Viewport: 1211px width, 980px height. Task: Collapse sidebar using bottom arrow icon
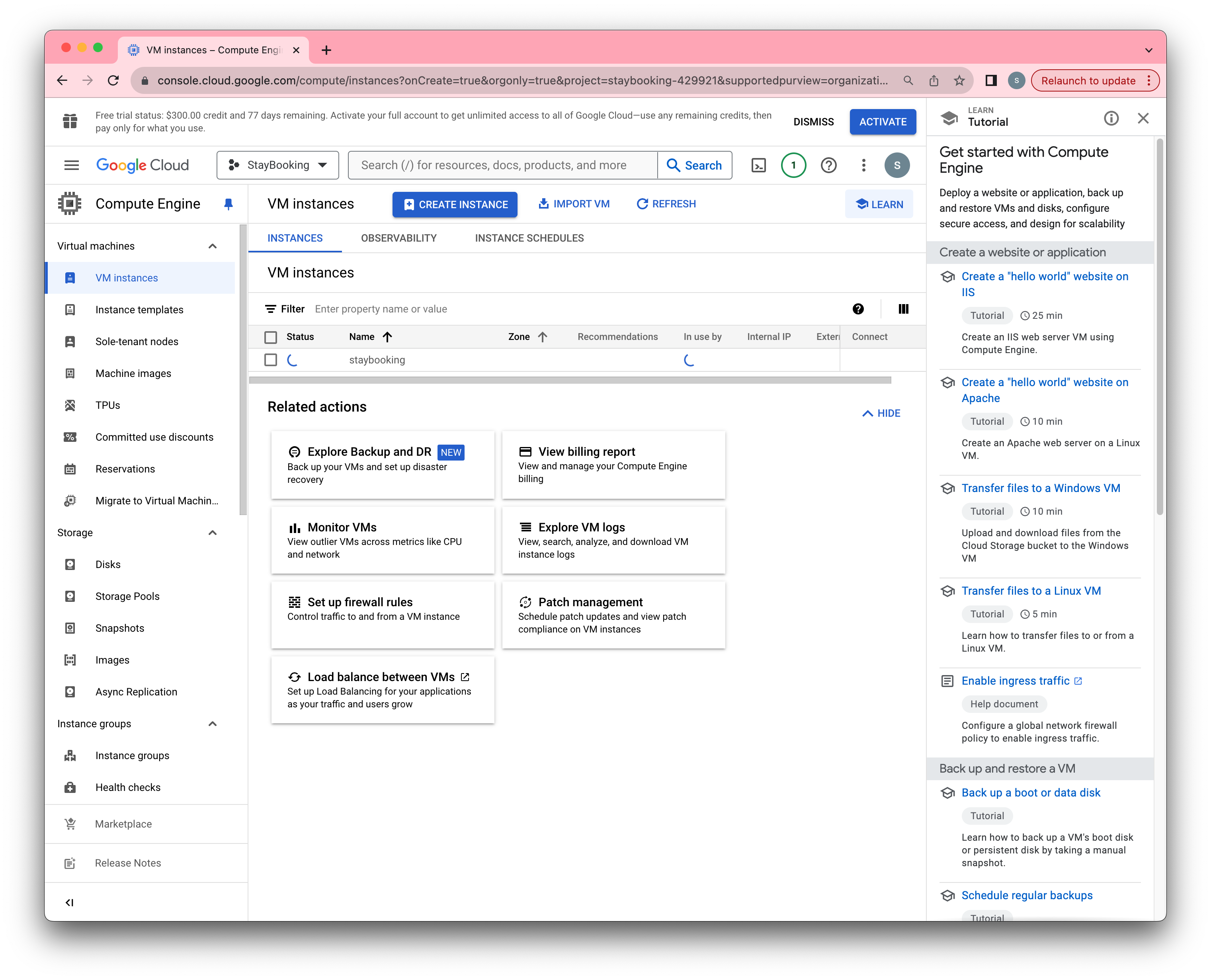pyautogui.click(x=69, y=903)
